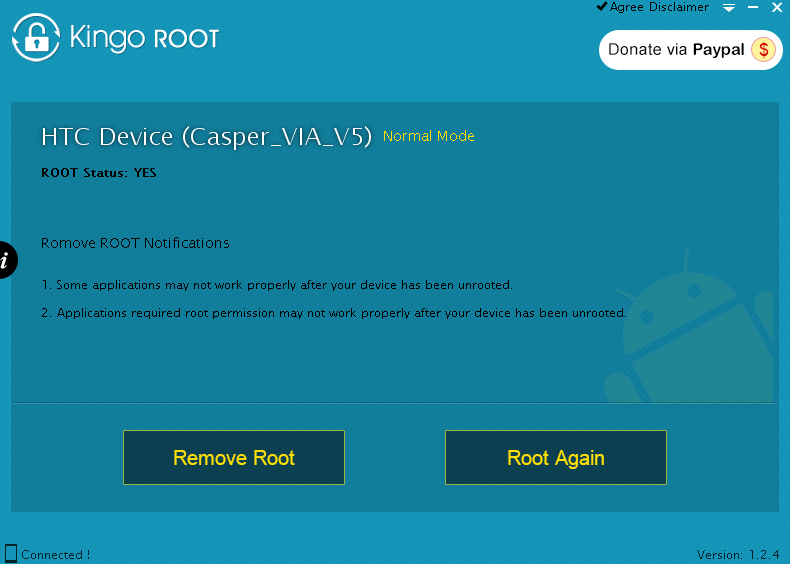
Task: Click the Kingo ROOT title text
Action: pos(144,39)
